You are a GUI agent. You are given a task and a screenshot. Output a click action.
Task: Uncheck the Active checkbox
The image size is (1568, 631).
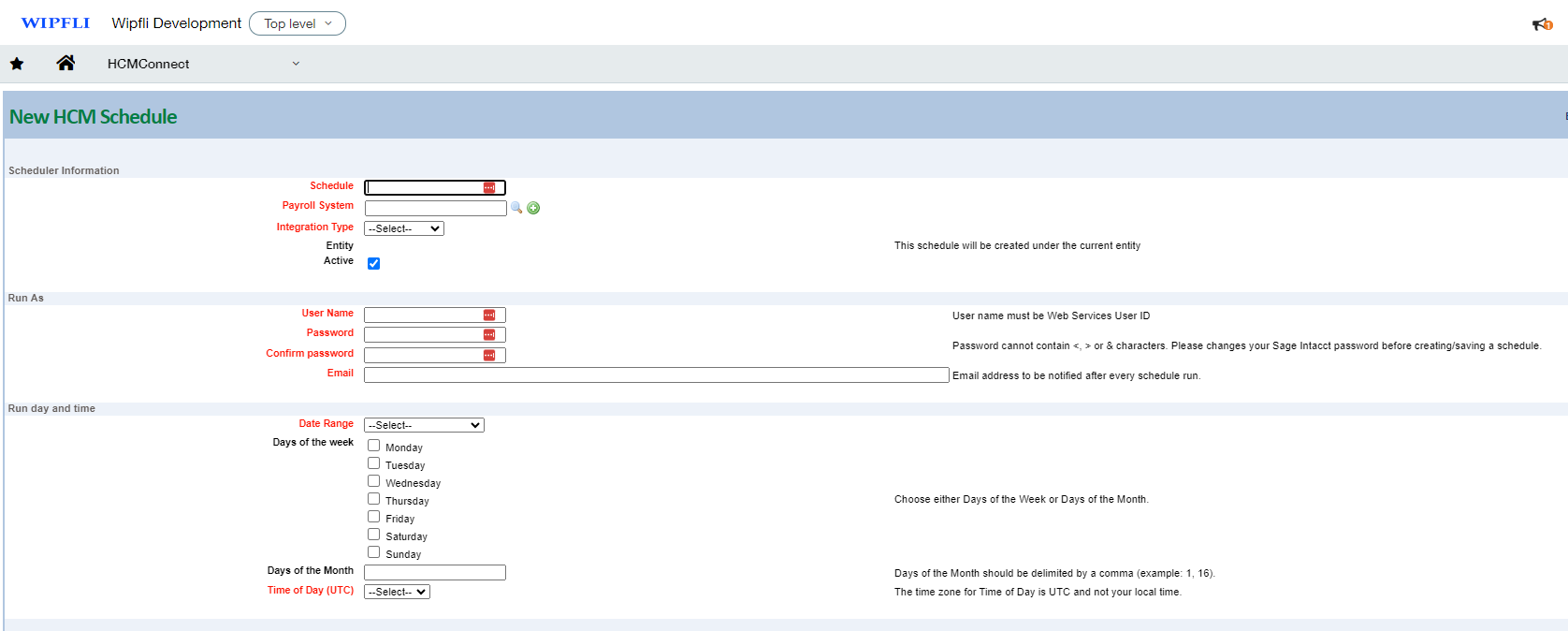coord(373,263)
